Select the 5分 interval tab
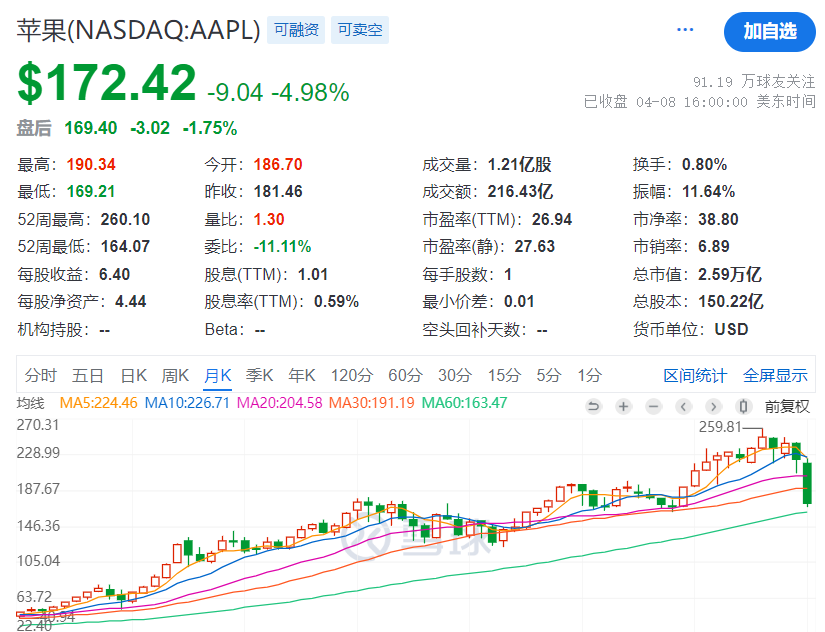The width and height of the screenshot is (825, 632). (x=549, y=376)
